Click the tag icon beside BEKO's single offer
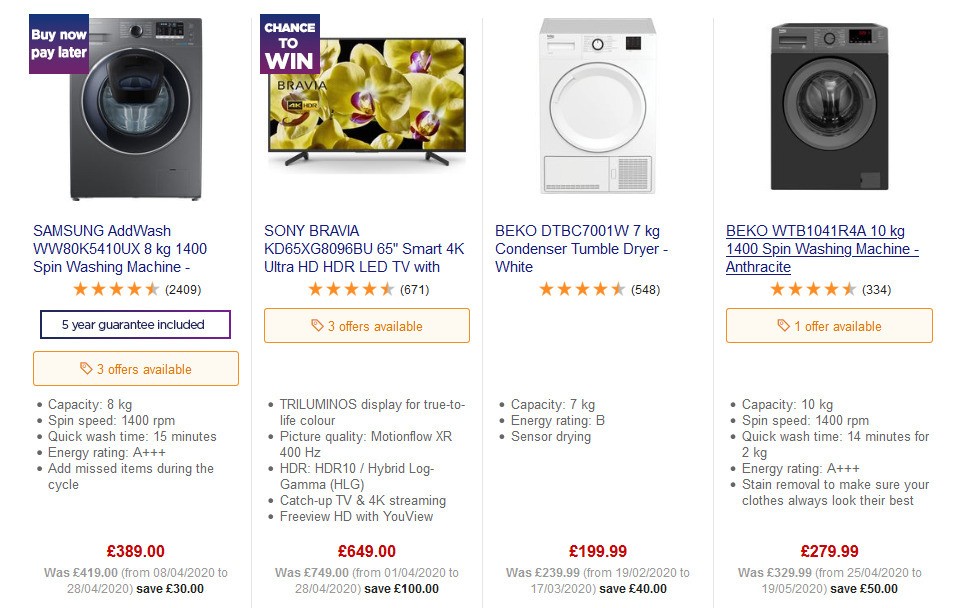 click(x=783, y=326)
